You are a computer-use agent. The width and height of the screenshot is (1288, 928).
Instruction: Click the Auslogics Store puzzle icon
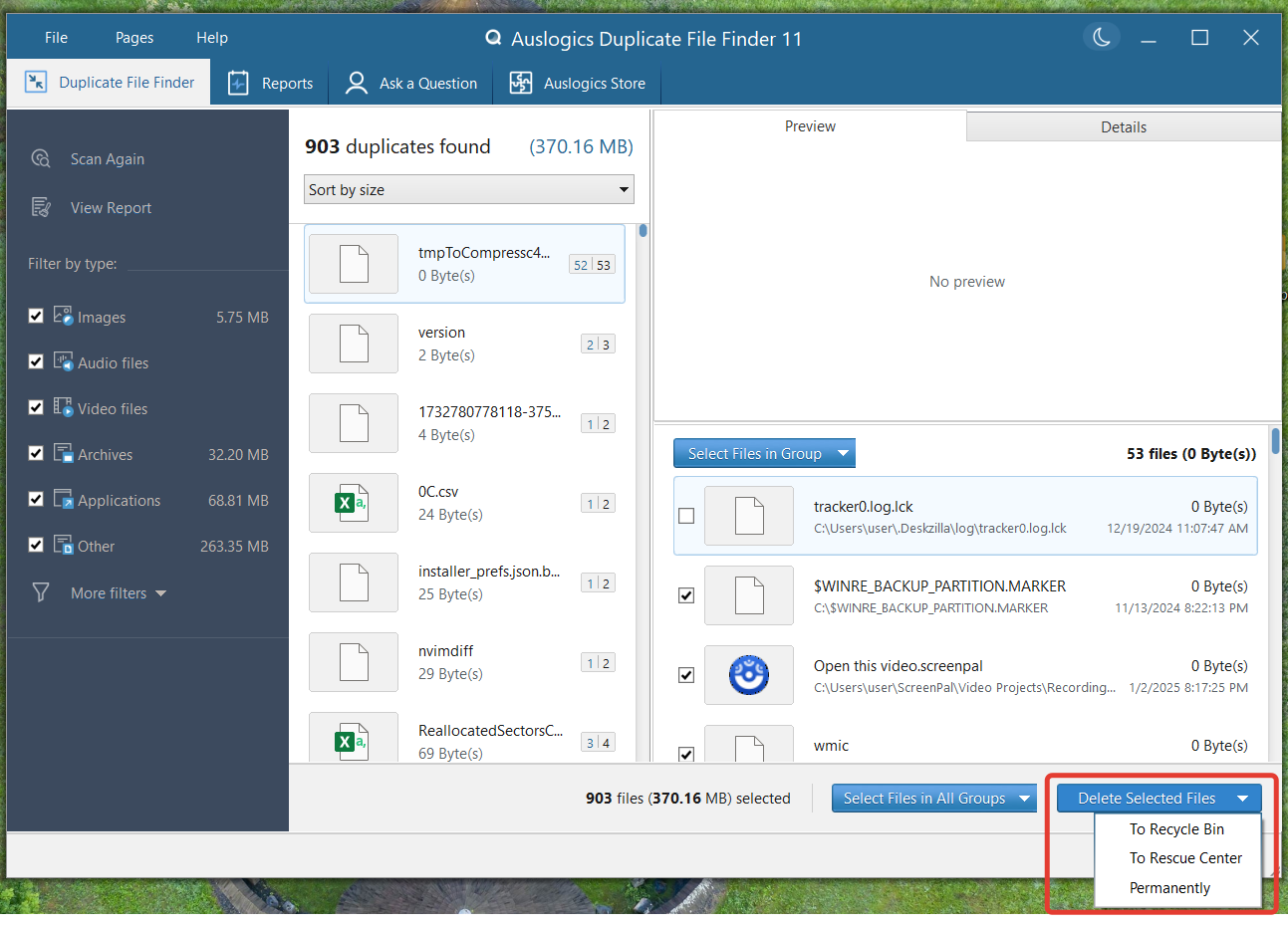coord(520,83)
